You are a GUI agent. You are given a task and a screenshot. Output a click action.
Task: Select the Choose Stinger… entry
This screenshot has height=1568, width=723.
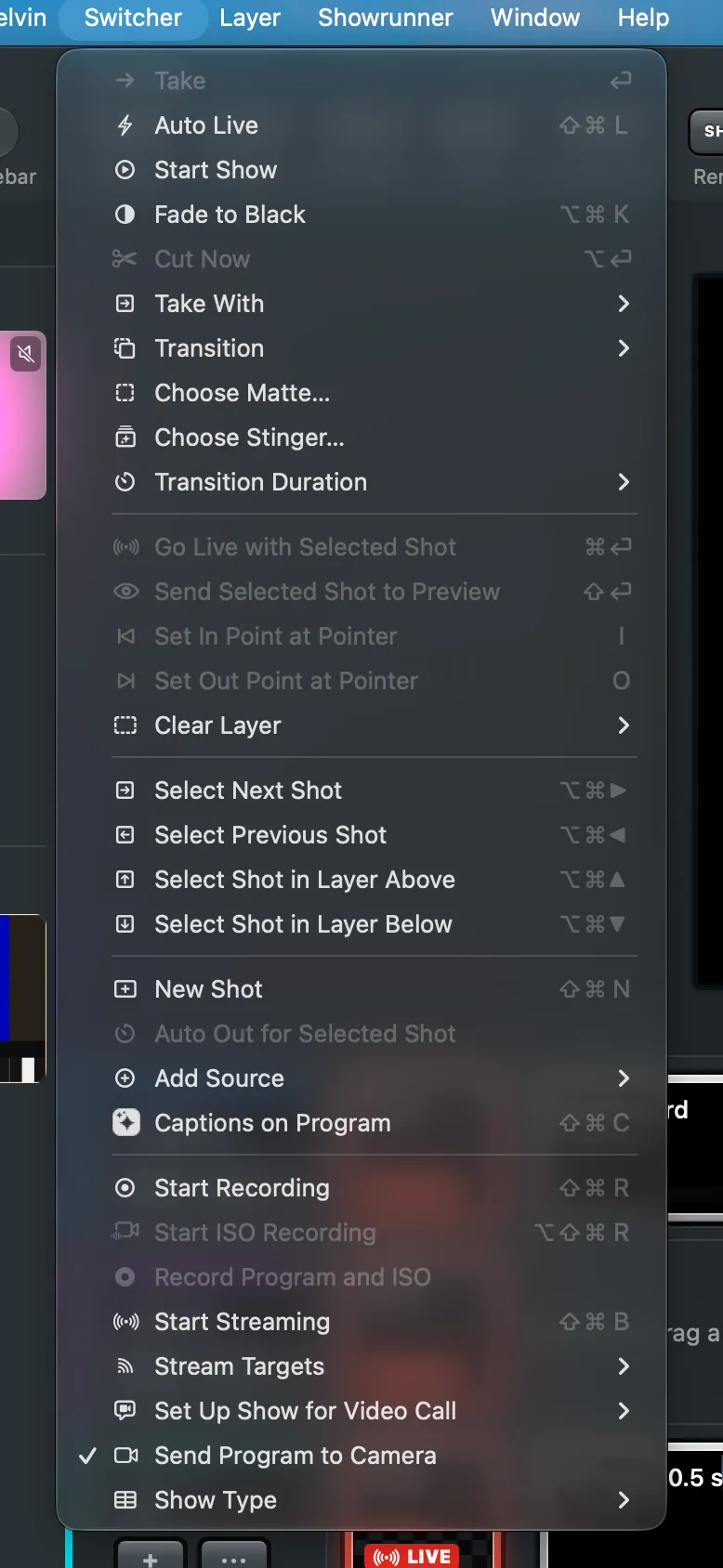click(x=361, y=438)
